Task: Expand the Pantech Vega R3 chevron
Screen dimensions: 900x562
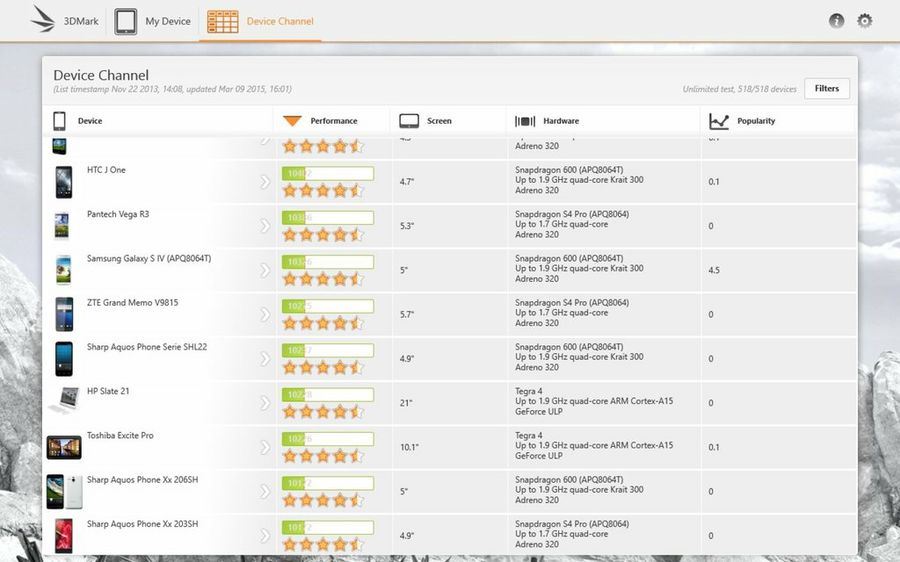Action: pos(265,226)
